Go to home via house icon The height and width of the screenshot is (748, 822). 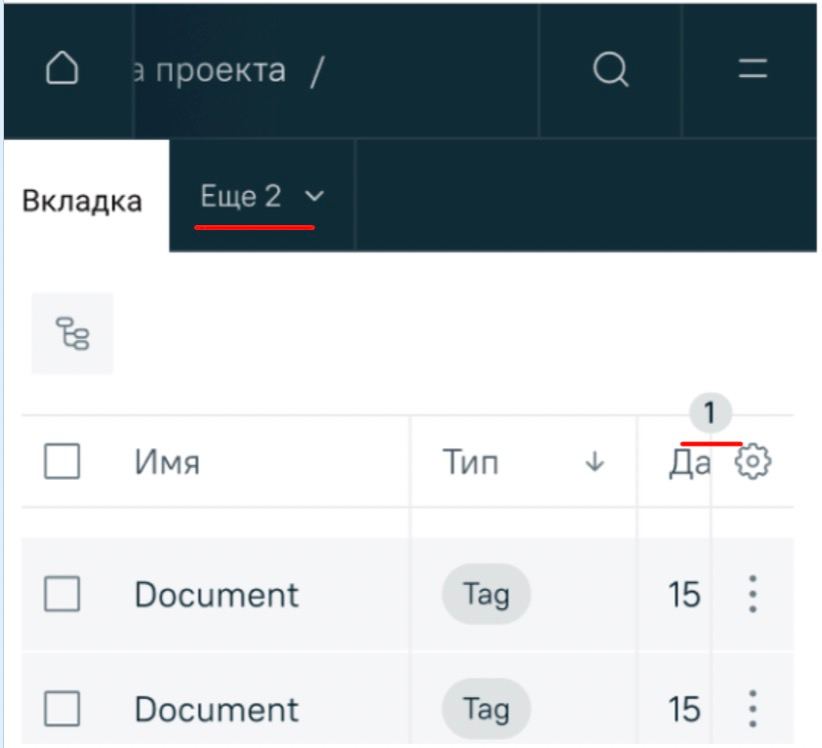[62, 71]
